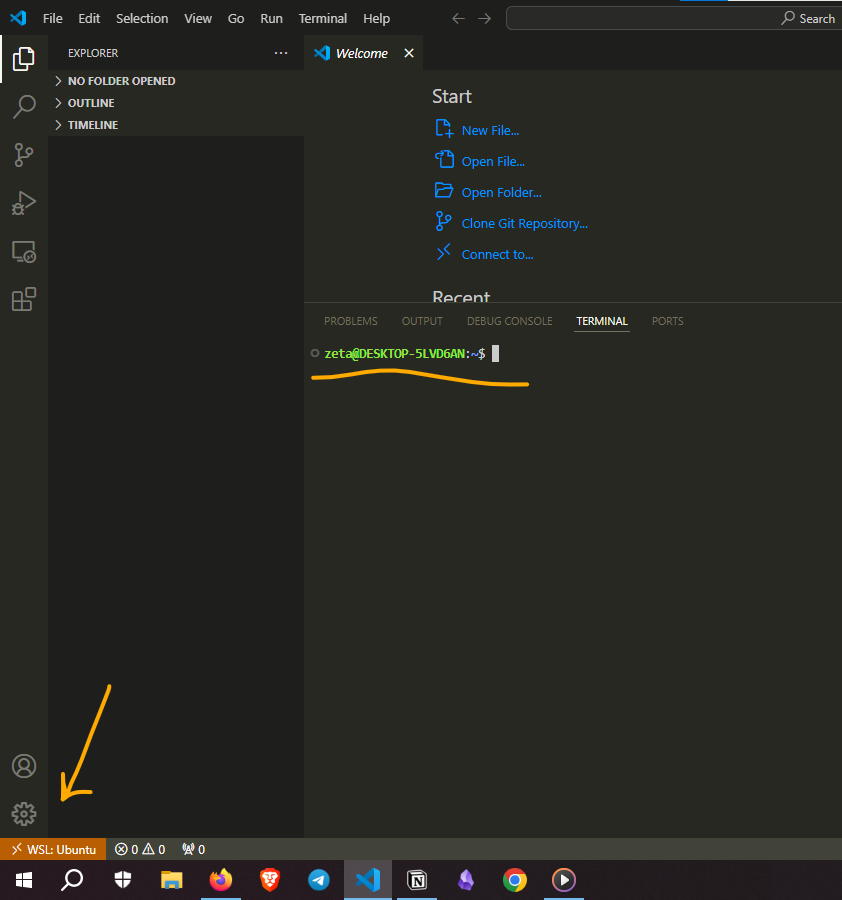The height and width of the screenshot is (900, 842).
Task: Open the Source Control view
Action: coord(24,154)
